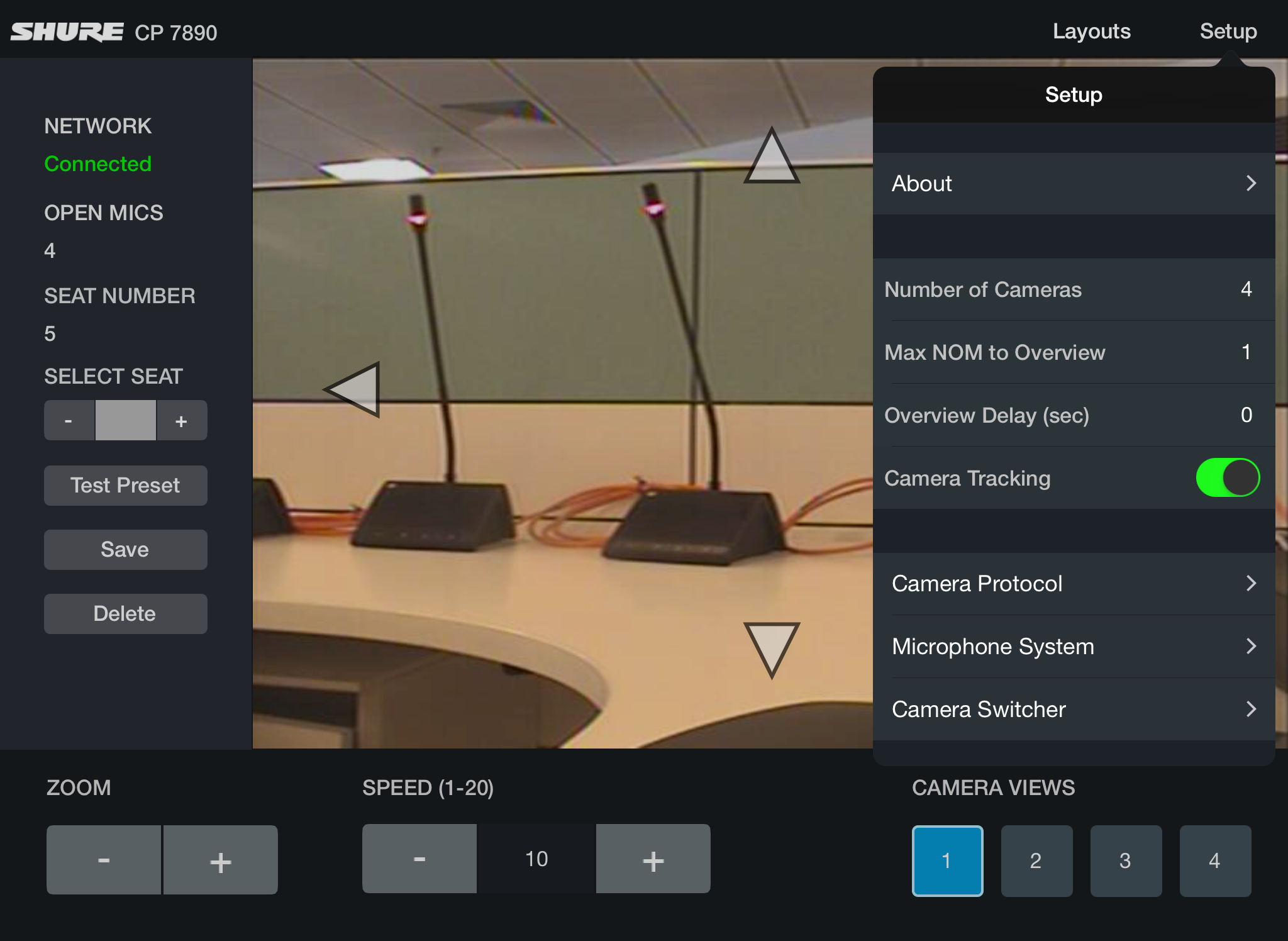Decrease speed with the minus button
This screenshot has width=1288, height=941.
pos(419,859)
